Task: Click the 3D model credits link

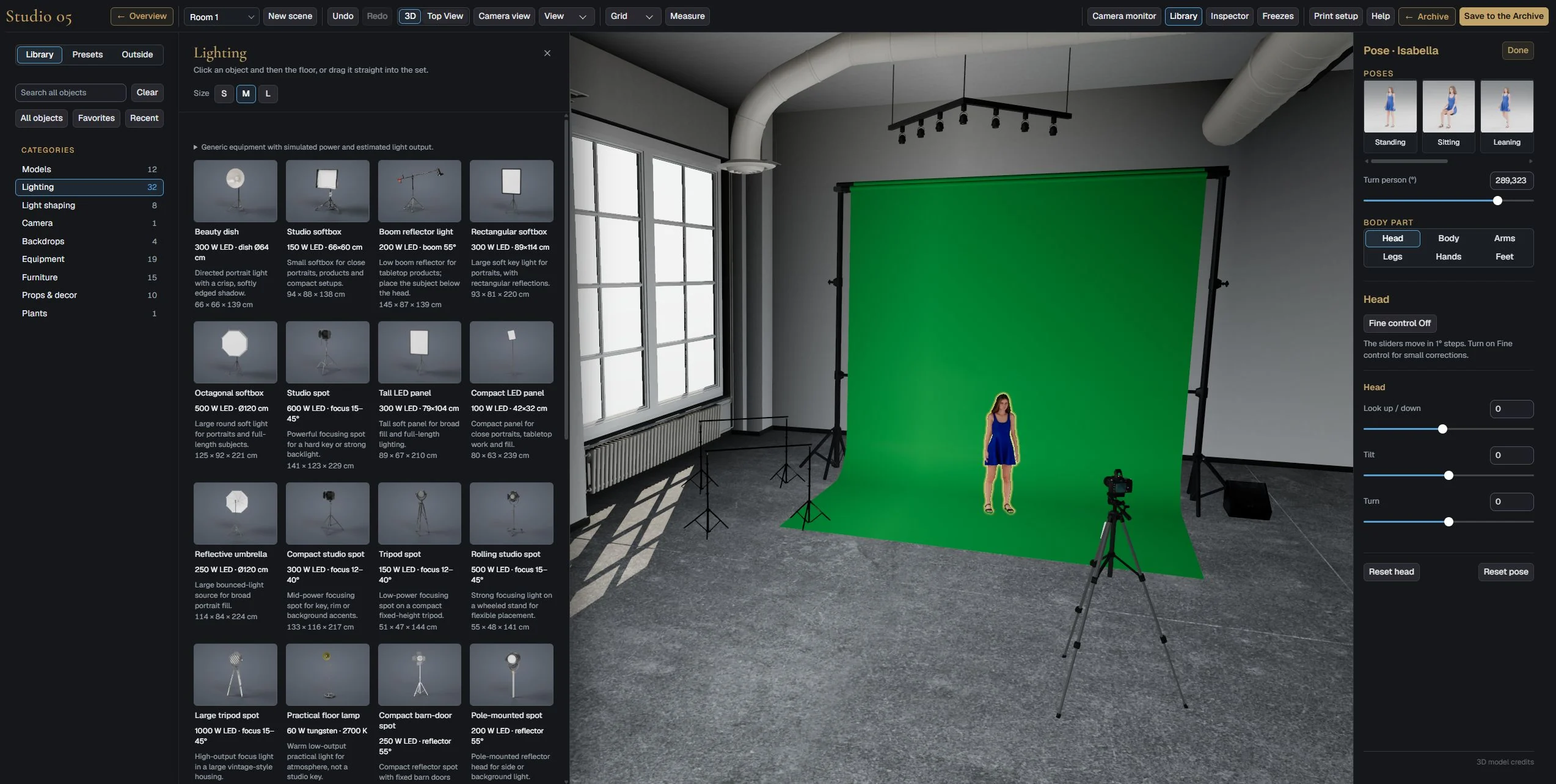Action: [1505, 761]
